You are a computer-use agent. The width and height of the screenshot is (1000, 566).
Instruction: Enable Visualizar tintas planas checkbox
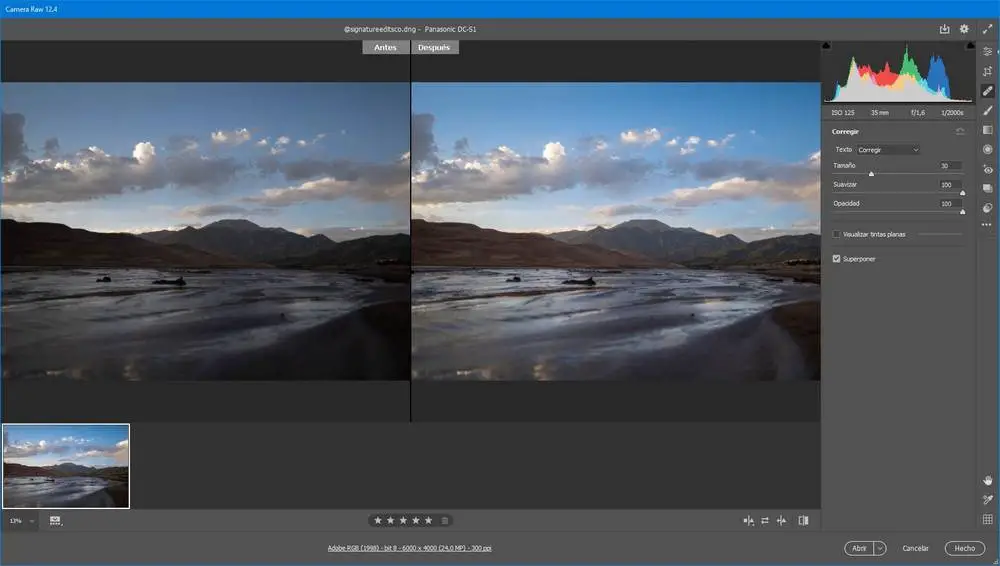(x=837, y=234)
